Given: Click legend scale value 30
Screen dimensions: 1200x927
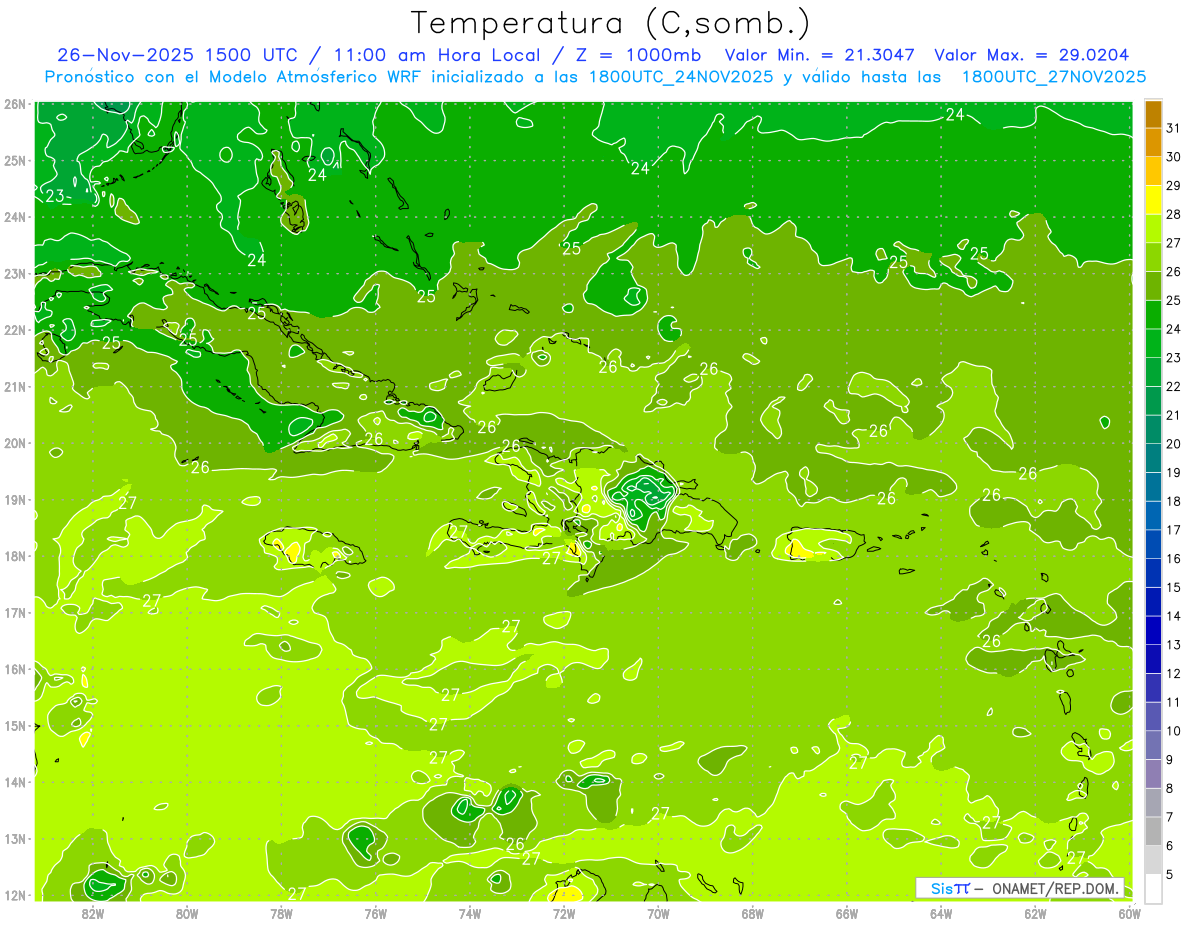Looking at the screenshot, I should [1174, 157].
